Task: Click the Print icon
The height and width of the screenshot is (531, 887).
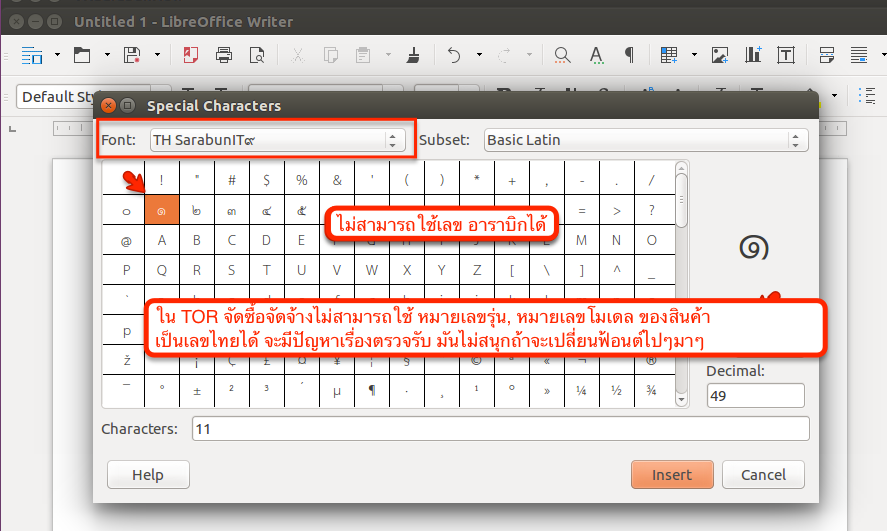Action: 224,55
